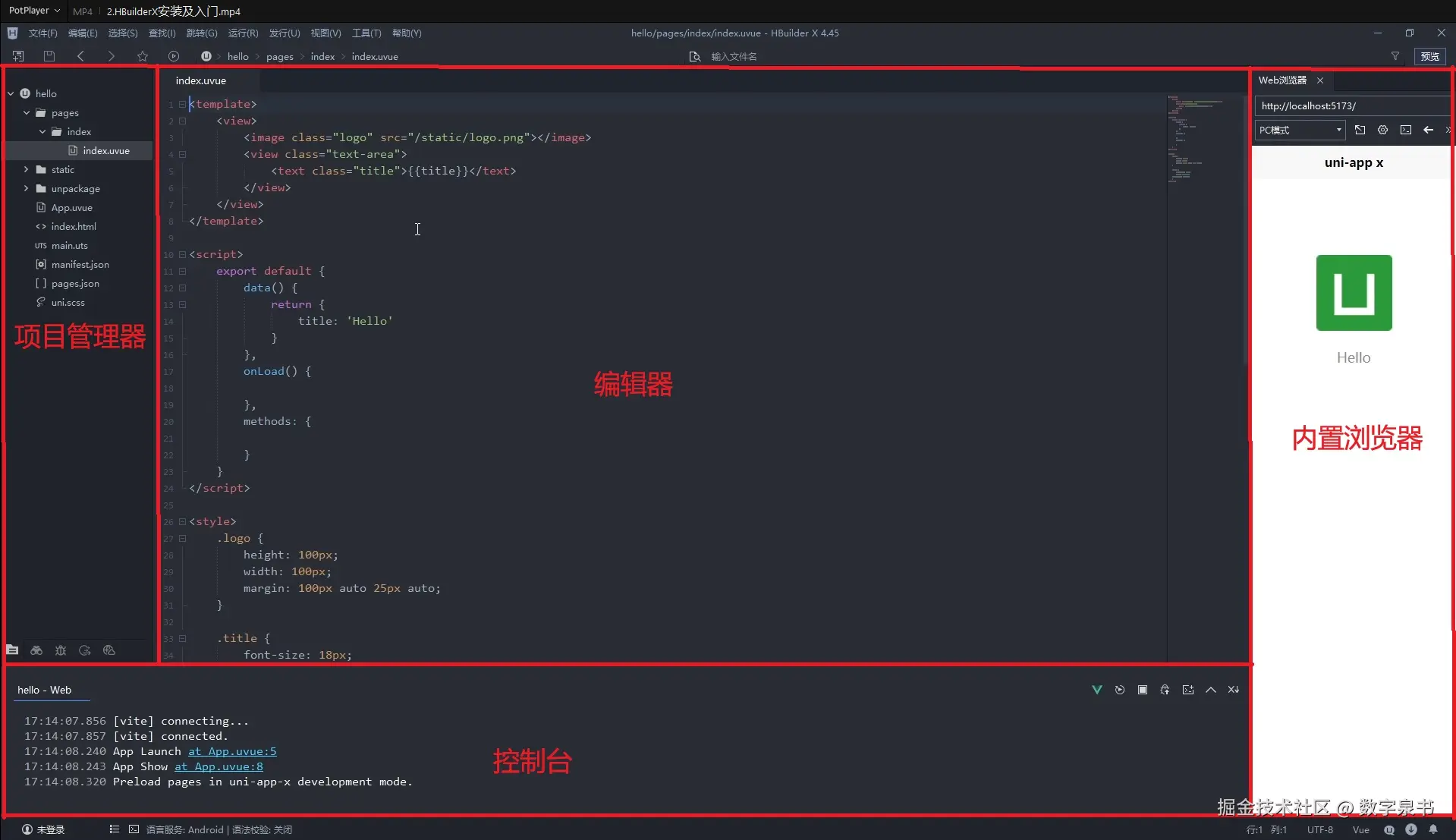Click the green Vue icon in console toolbar

click(x=1097, y=690)
